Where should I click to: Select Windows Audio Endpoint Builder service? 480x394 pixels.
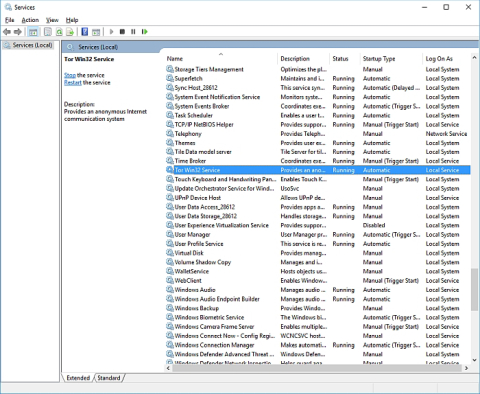pyautogui.click(x=318, y=299)
